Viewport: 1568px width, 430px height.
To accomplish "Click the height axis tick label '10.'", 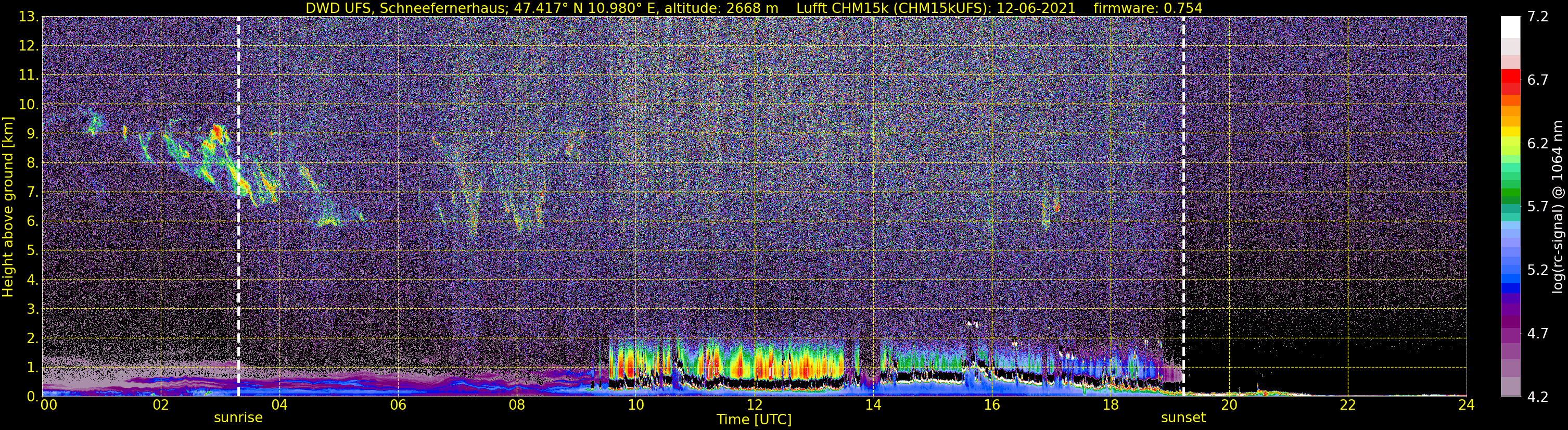I will click(29, 105).
